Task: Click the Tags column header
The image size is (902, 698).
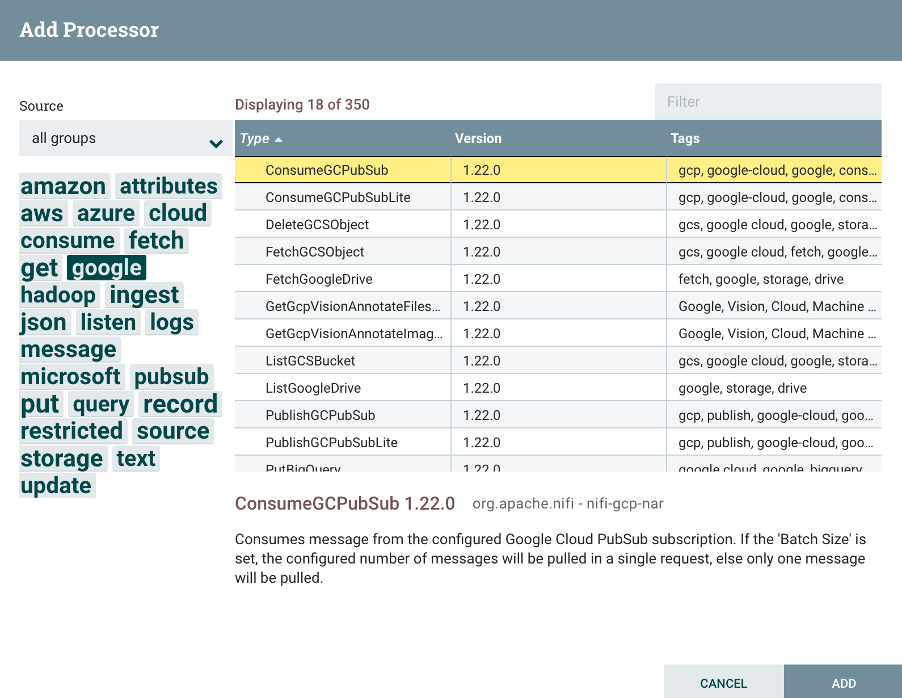Action: pos(685,139)
